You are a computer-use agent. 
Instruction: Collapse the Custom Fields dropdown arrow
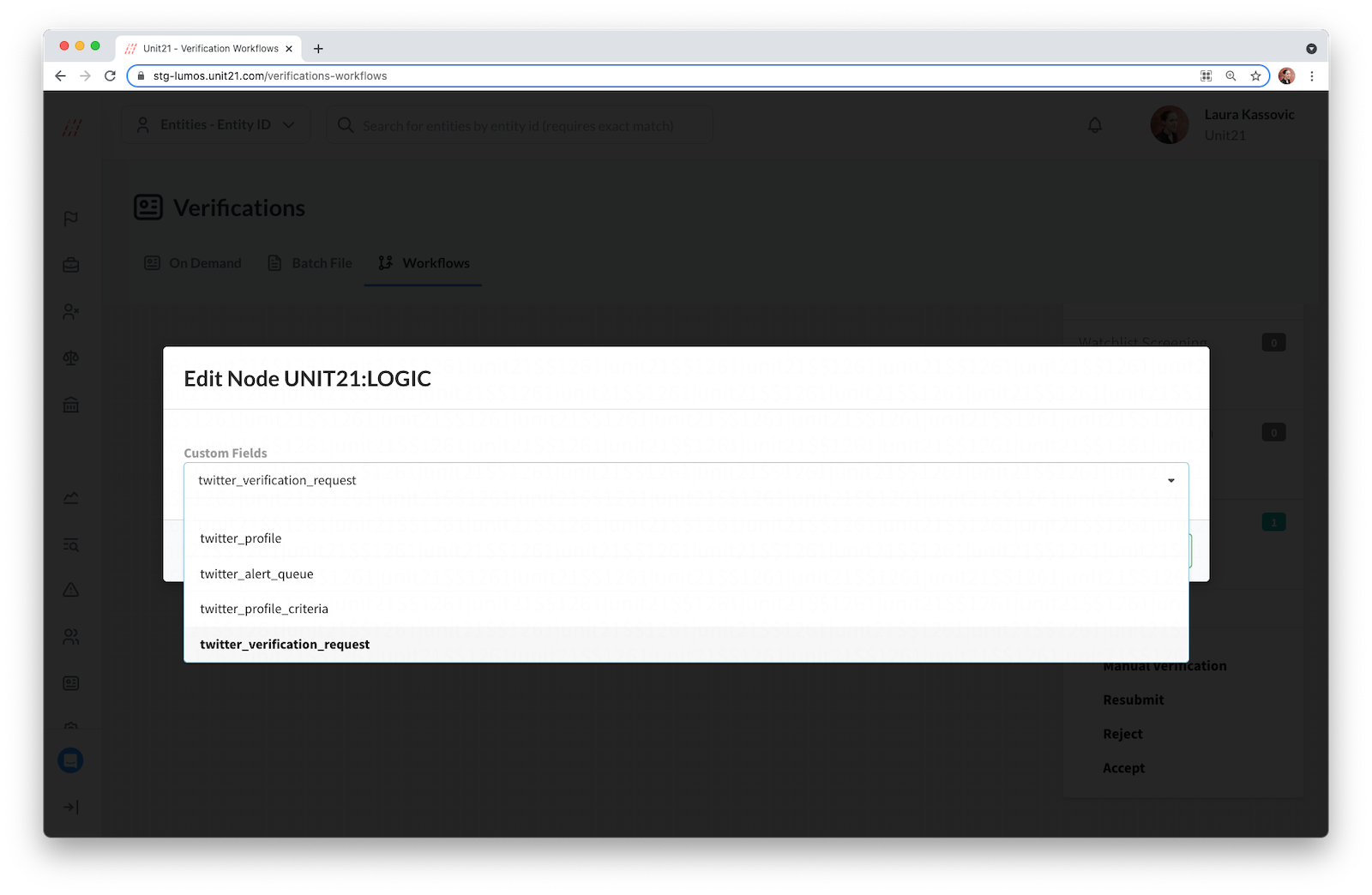[1170, 480]
